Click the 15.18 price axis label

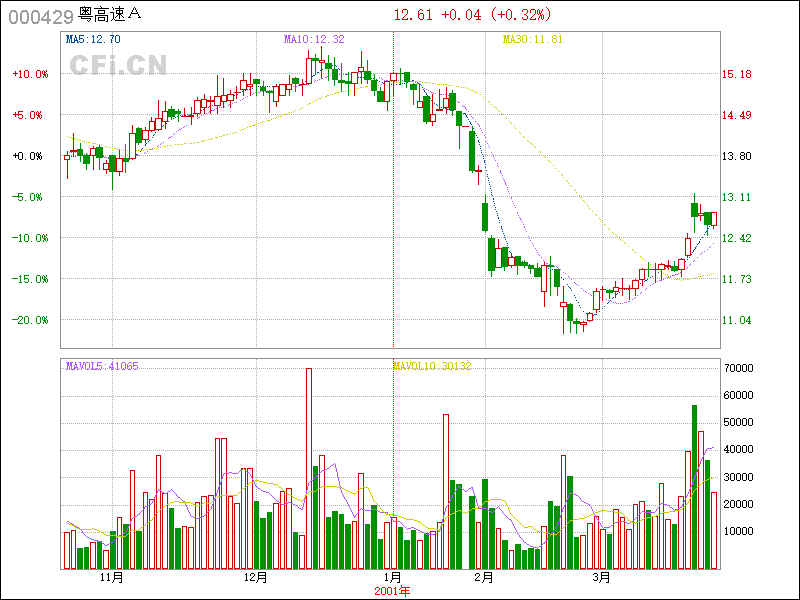click(x=737, y=74)
